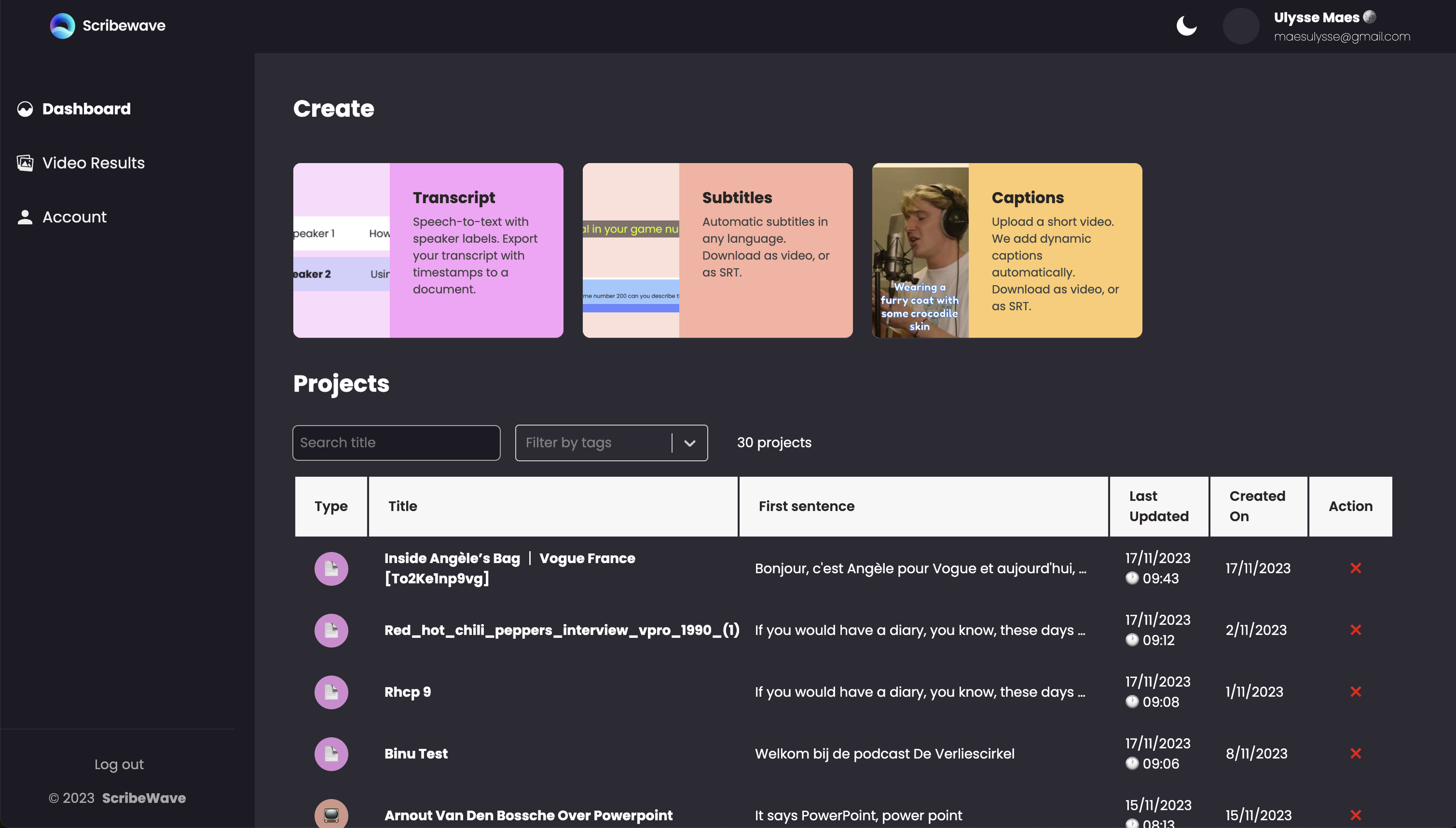Viewport: 1456px width, 828px height.
Task: Delete the Binu Test project with red X
Action: coord(1356,754)
